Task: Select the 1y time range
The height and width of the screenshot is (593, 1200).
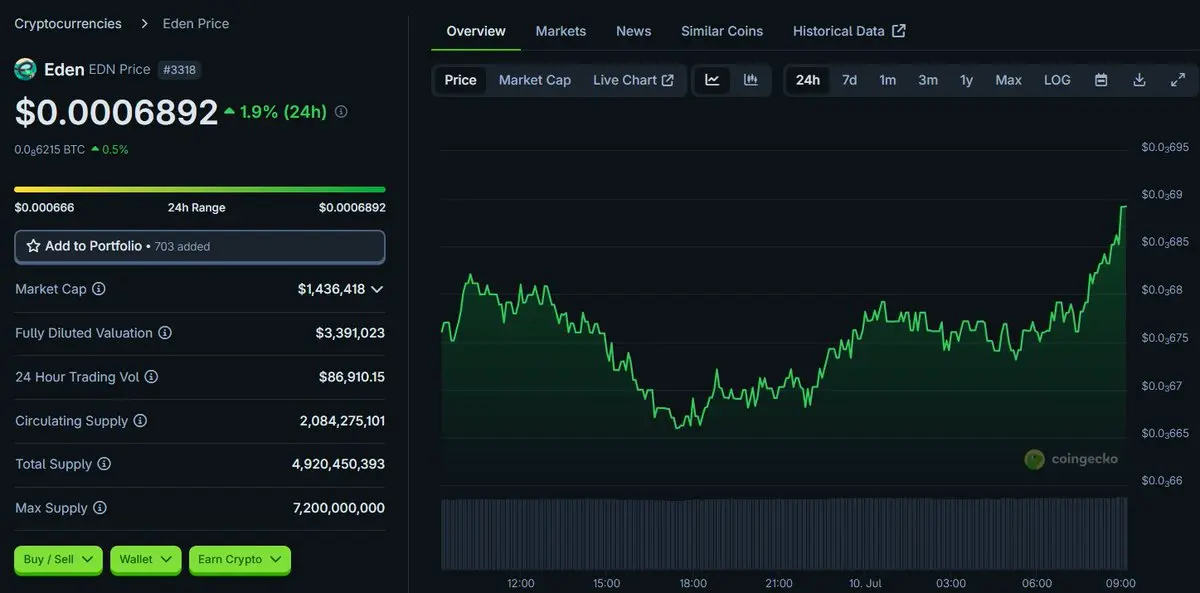Action: click(x=966, y=80)
